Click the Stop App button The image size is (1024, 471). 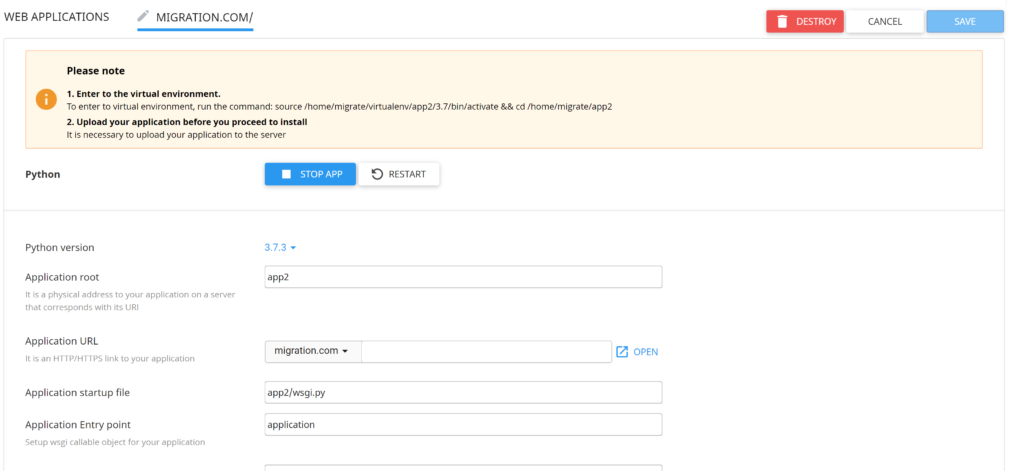coord(310,174)
